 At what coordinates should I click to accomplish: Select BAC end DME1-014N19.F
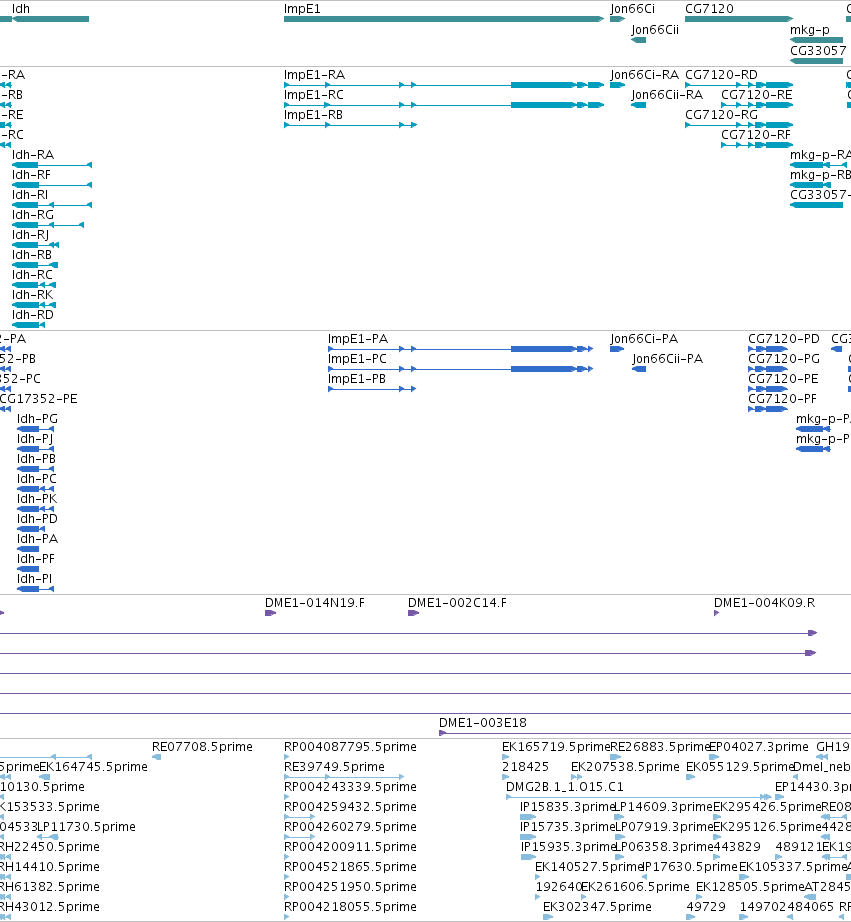click(271, 613)
